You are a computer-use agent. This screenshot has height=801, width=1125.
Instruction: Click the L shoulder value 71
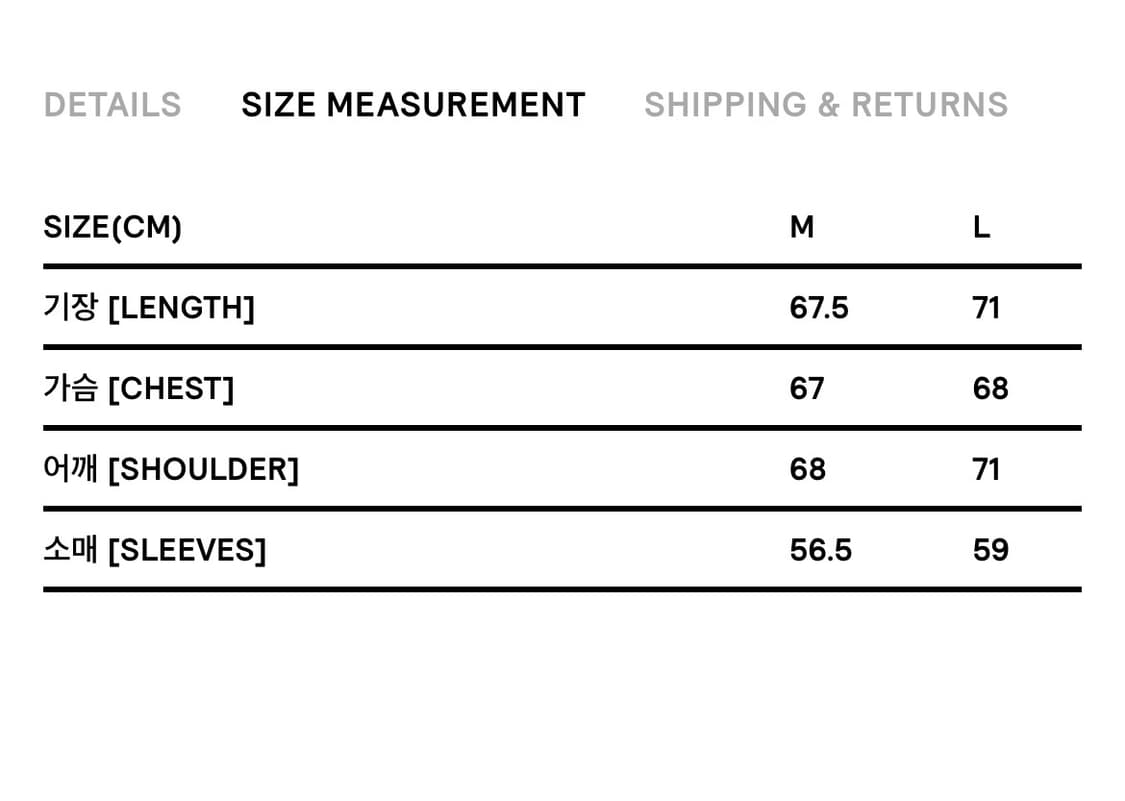pos(986,469)
